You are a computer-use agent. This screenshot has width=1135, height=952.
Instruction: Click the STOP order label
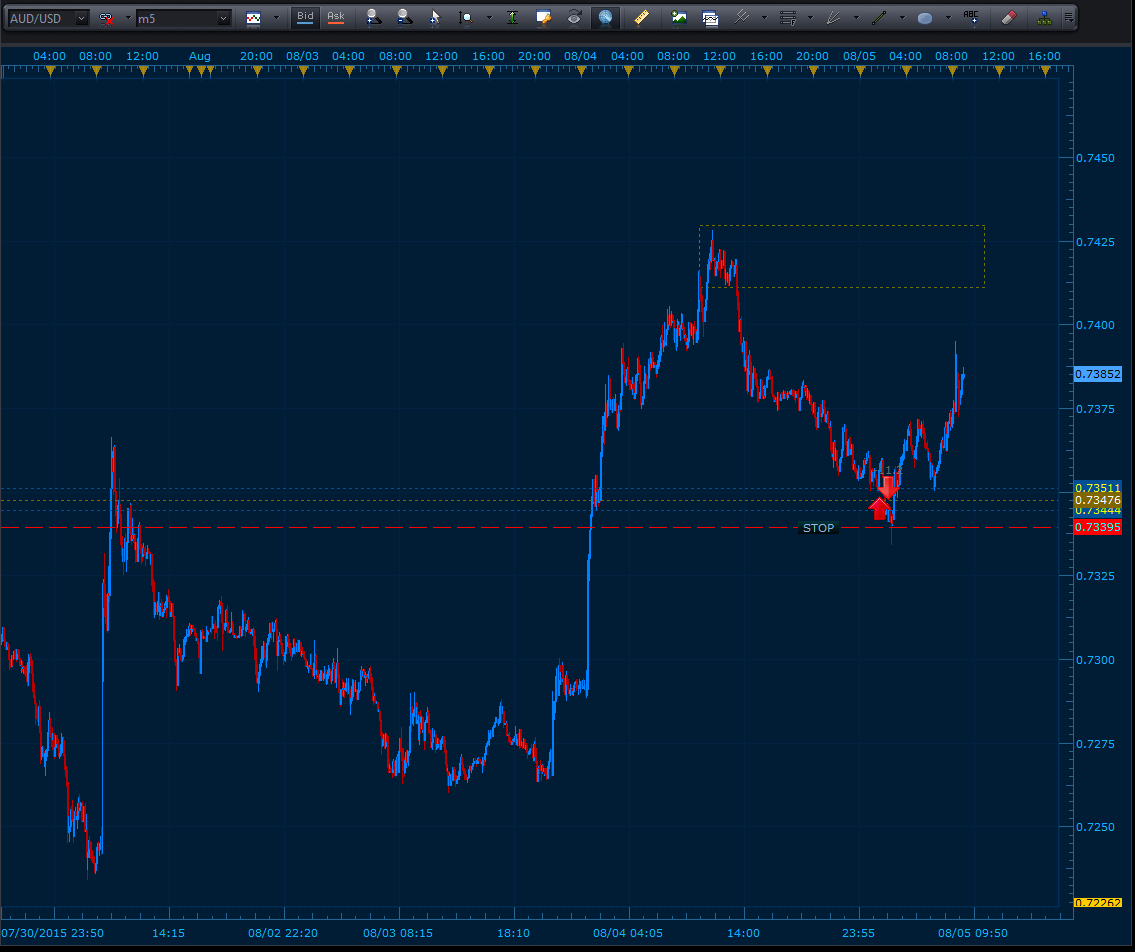pyautogui.click(x=818, y=528)
